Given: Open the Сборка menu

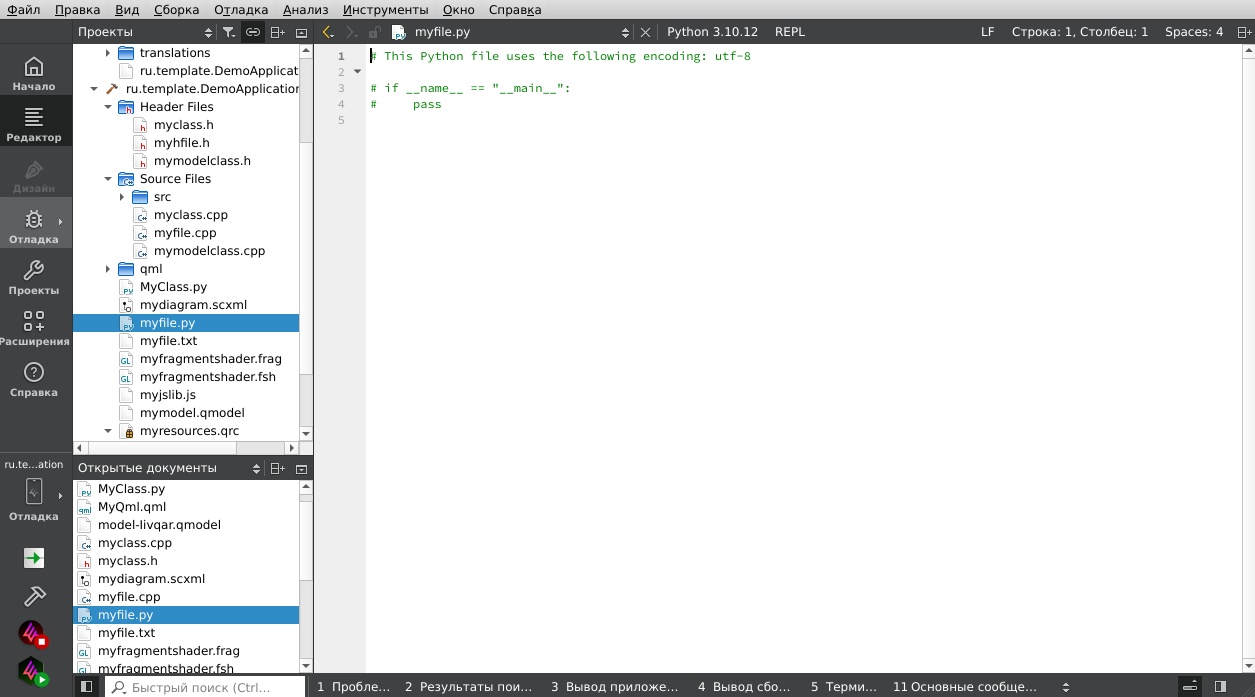Looking at the screenshot, I should coord(176,10).
